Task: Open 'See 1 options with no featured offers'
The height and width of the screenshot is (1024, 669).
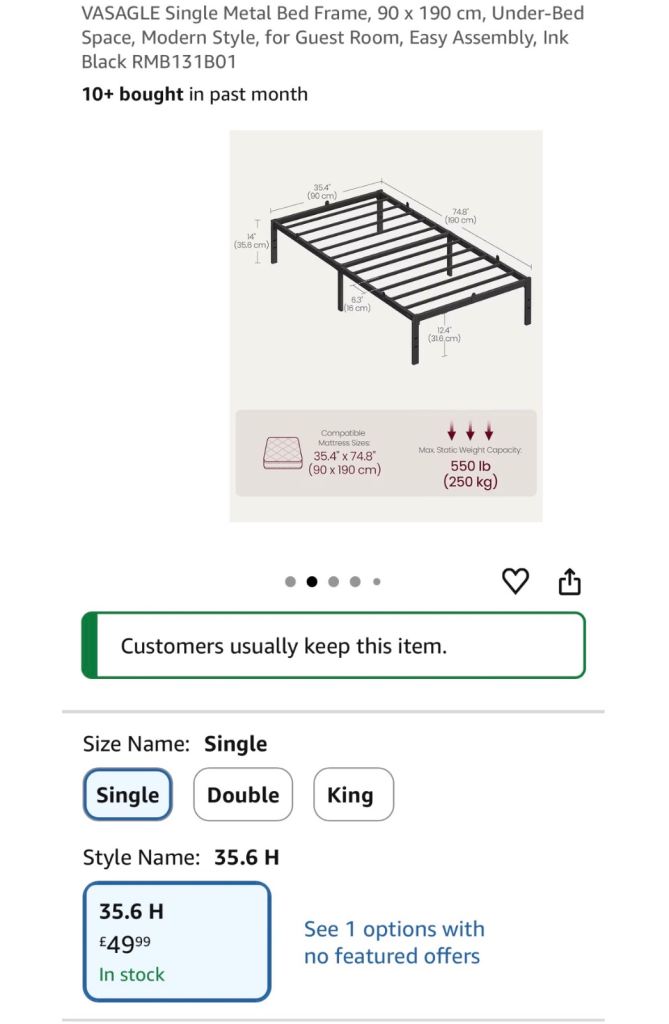Action: (394, 942)
